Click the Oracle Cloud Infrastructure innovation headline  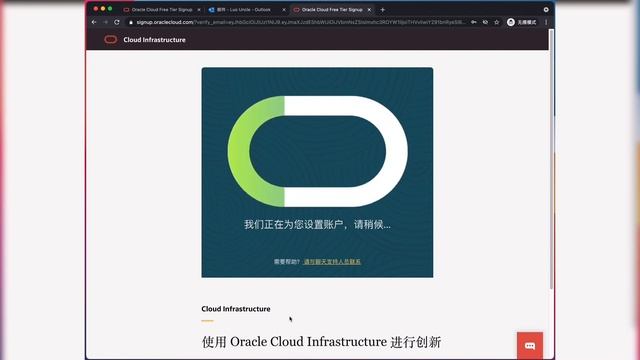pyautogui.click(x=321, y=342)
